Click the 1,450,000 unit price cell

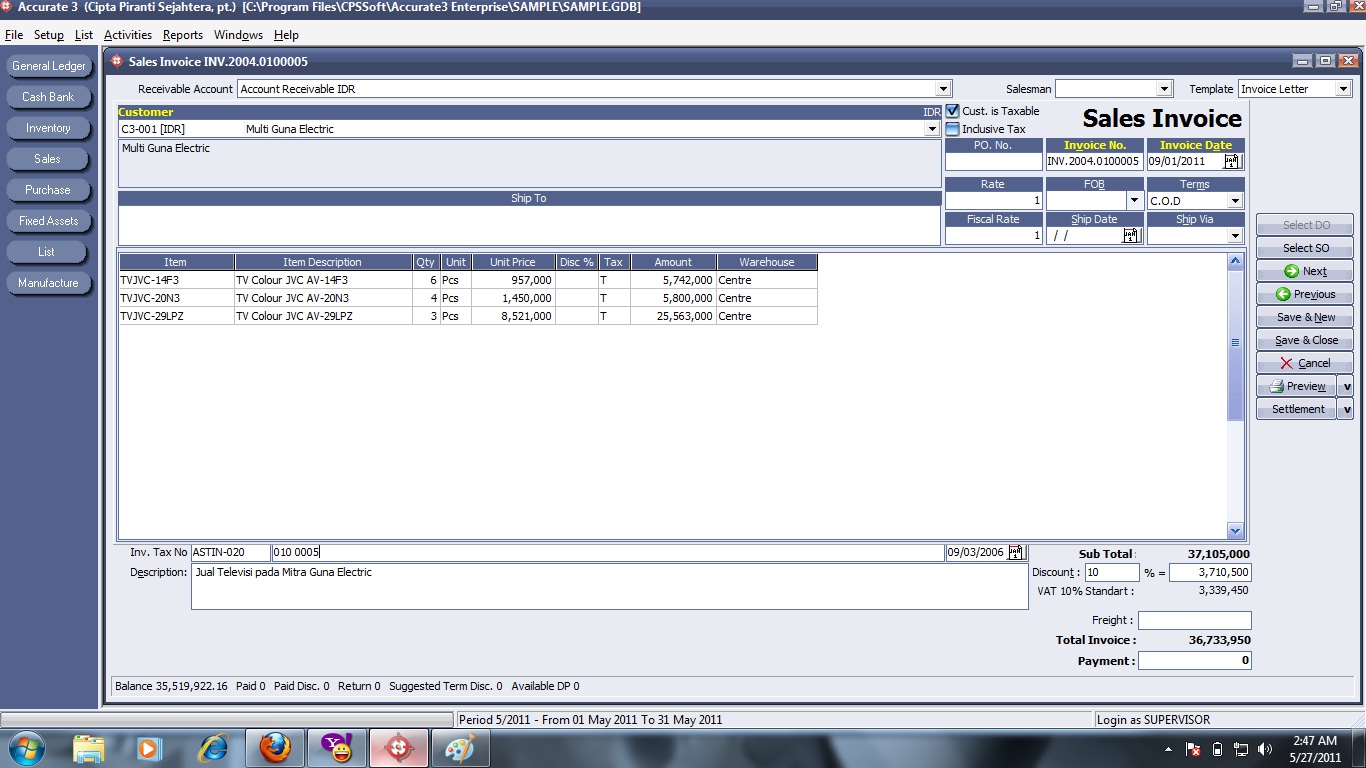[x=513, y=298]
